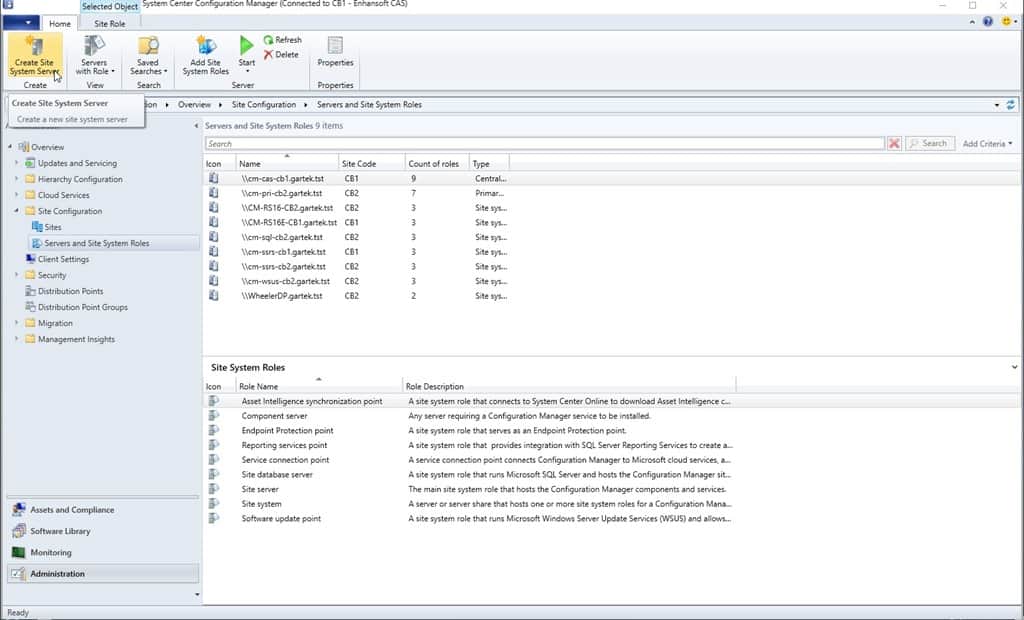Click the Search button
Image resolution: width=1024 pixels, height=620 pixels.
tap(929, 143)
